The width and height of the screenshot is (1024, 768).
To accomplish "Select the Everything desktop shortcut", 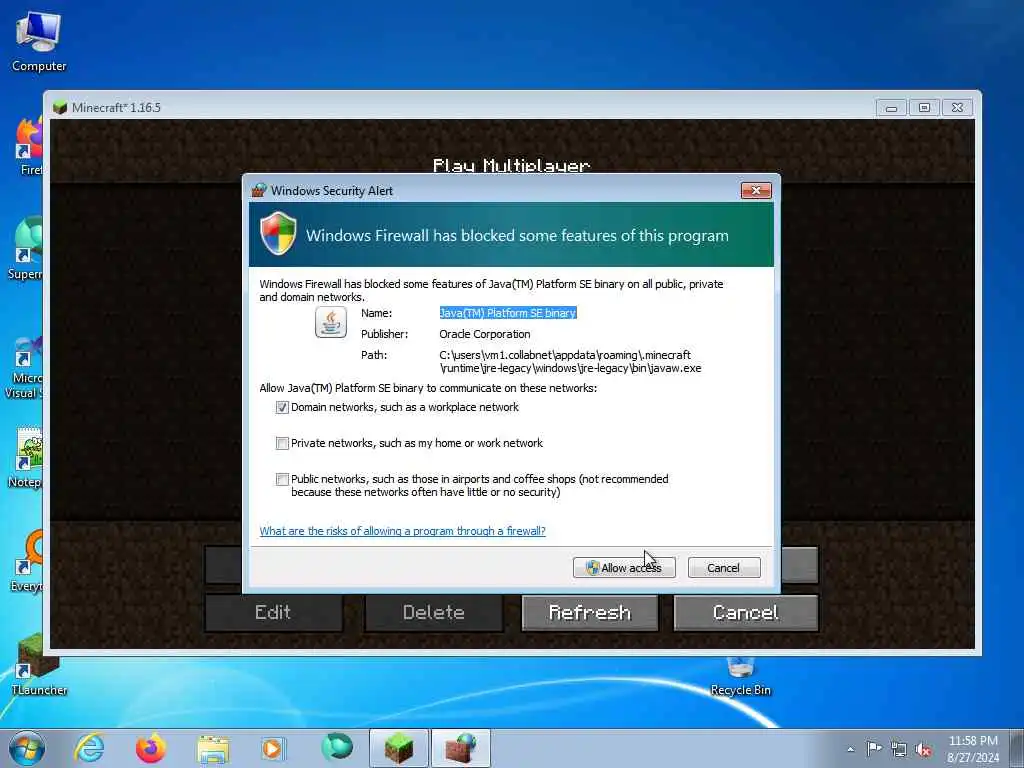I will point(27,562).
